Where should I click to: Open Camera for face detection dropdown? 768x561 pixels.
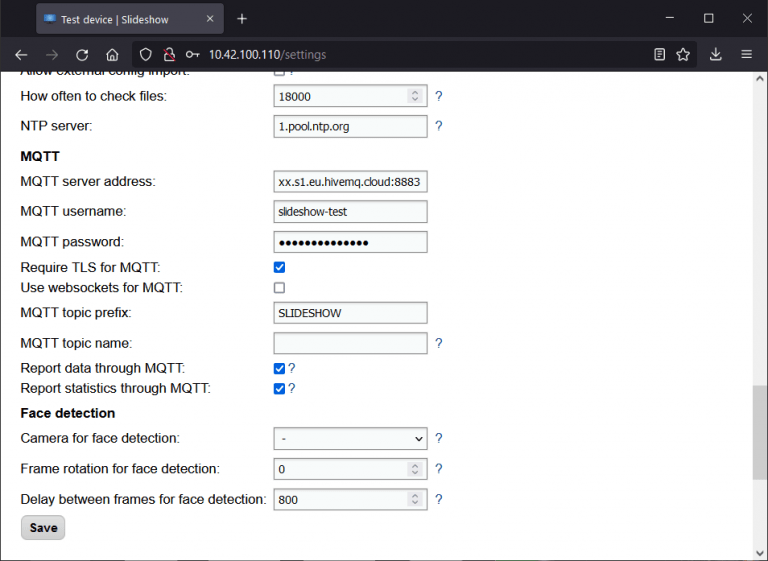coord(350,438)
